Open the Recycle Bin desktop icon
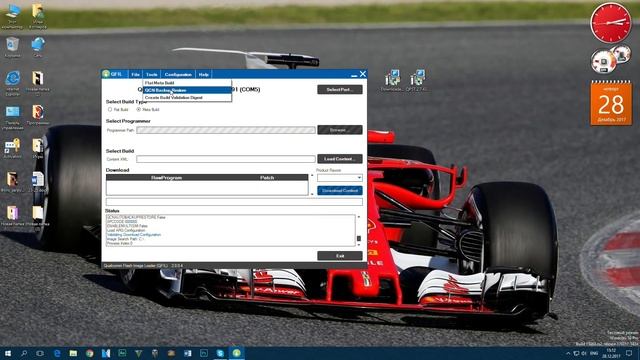The image size is (640, 360). 12,47
